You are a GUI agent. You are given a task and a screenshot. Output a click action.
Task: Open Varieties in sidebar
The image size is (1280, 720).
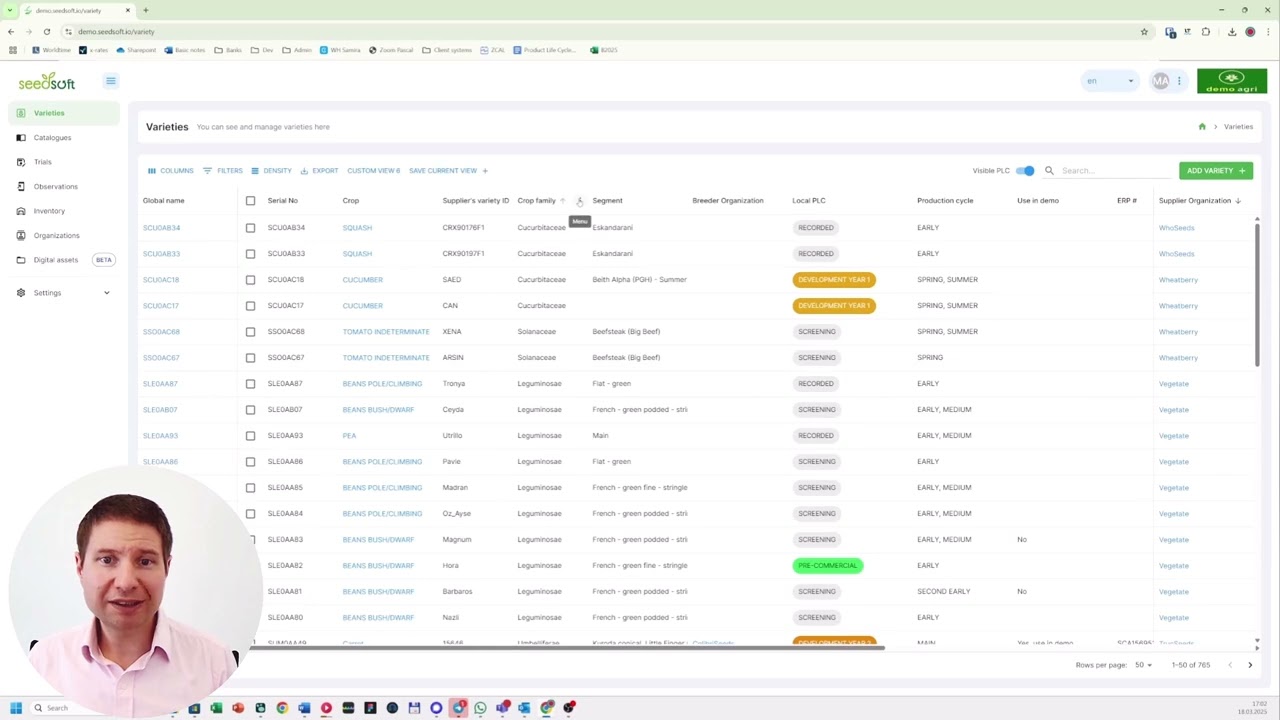click(64, 113)
